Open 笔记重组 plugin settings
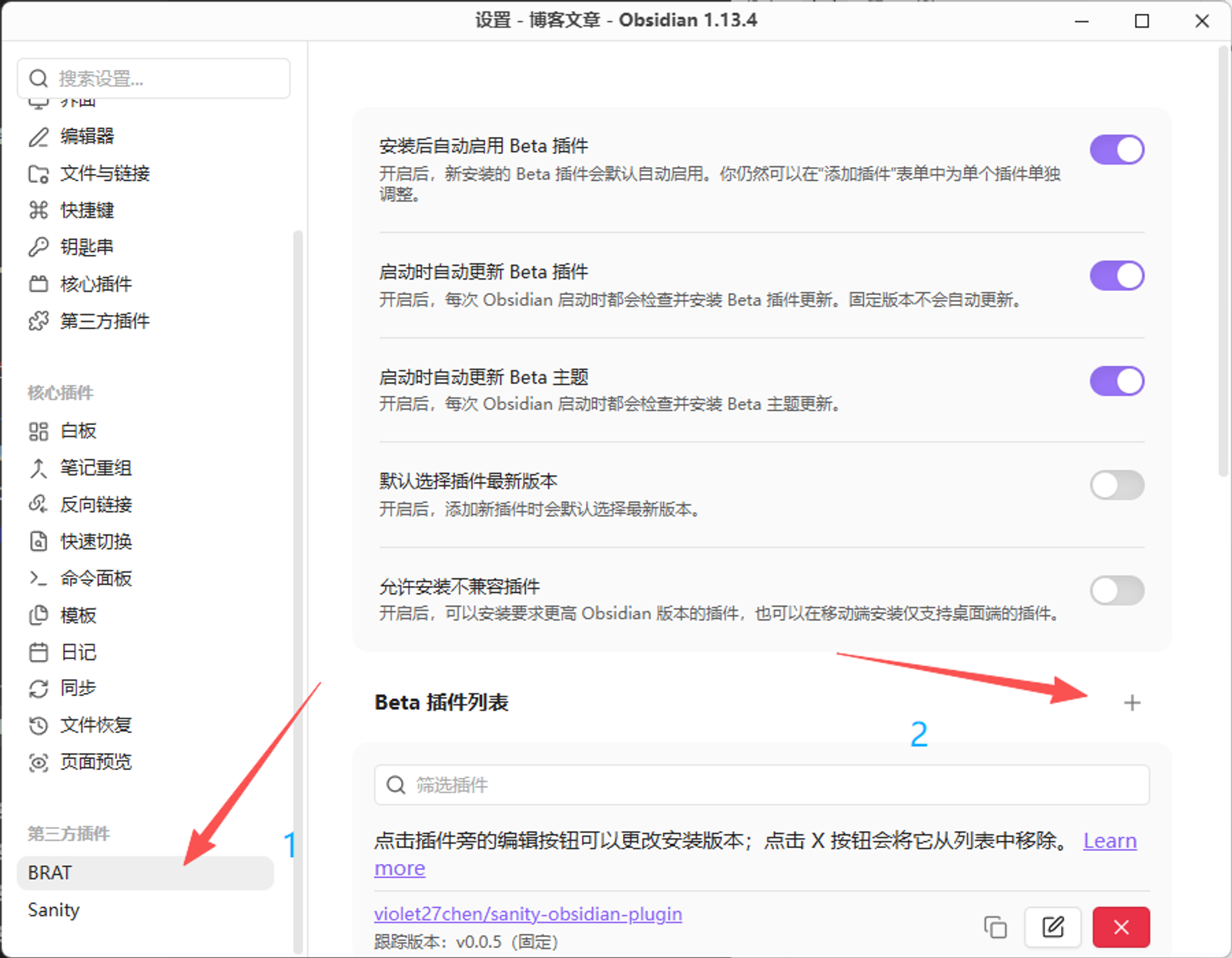This screenshot has height=958, width=1232. 146,468
